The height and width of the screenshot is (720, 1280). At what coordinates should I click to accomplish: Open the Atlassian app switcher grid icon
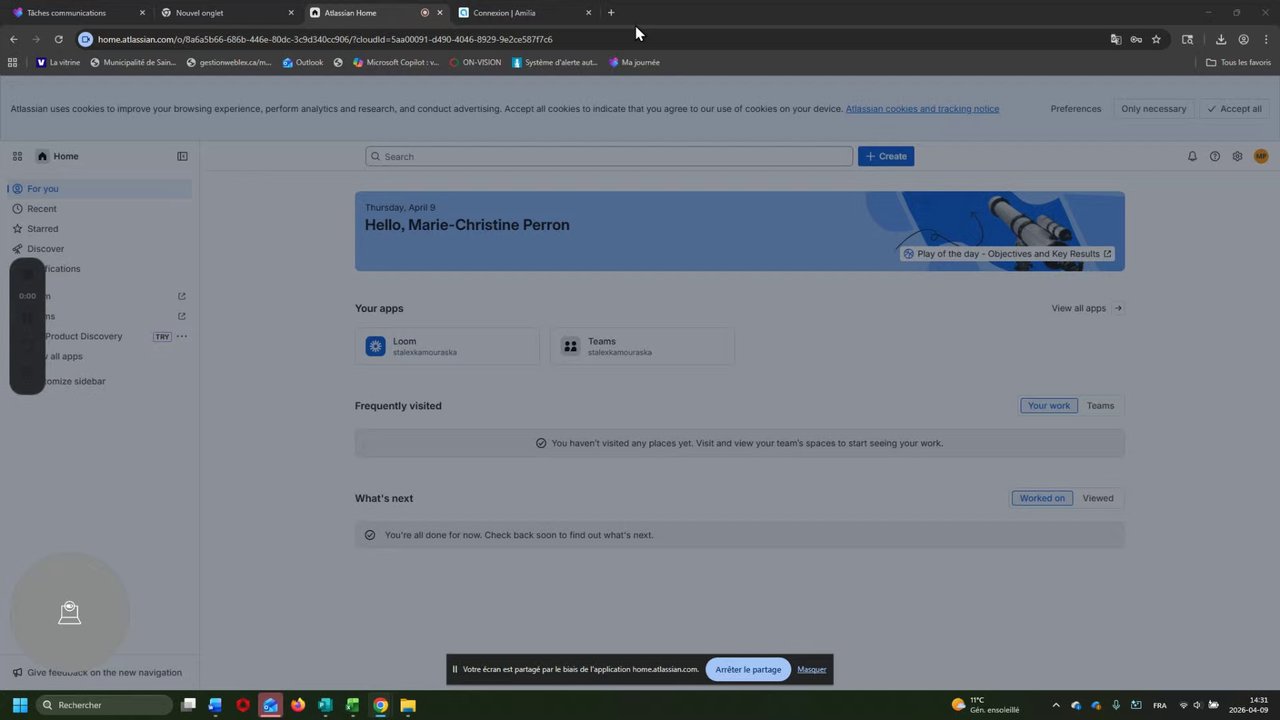coord(17,156)
